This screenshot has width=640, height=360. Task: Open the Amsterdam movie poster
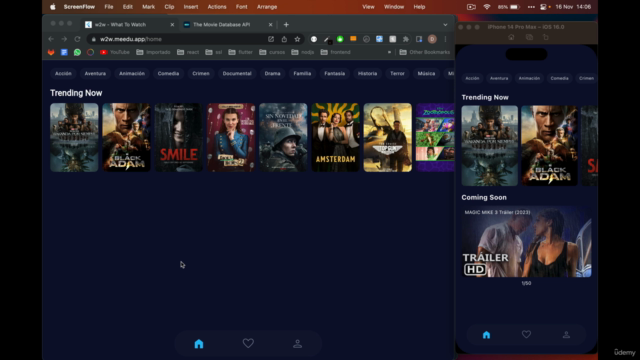[336, 137]
